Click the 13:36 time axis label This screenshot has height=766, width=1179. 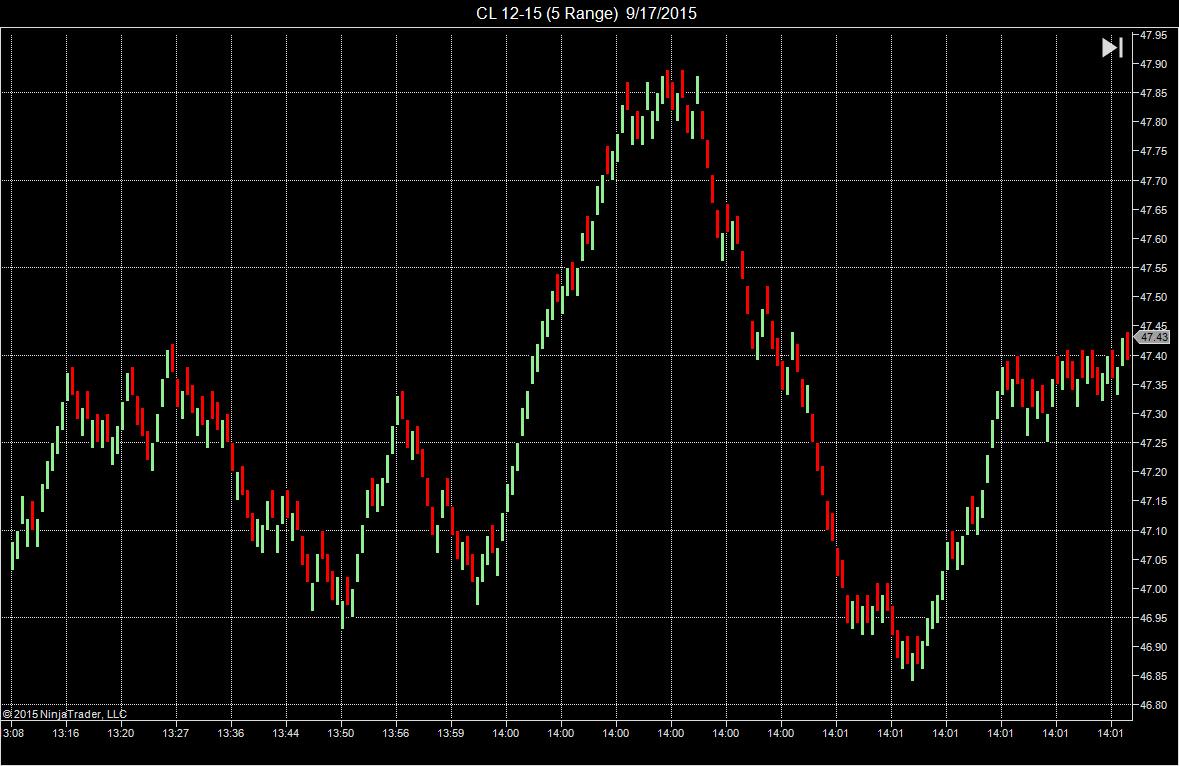pos(231,733)
